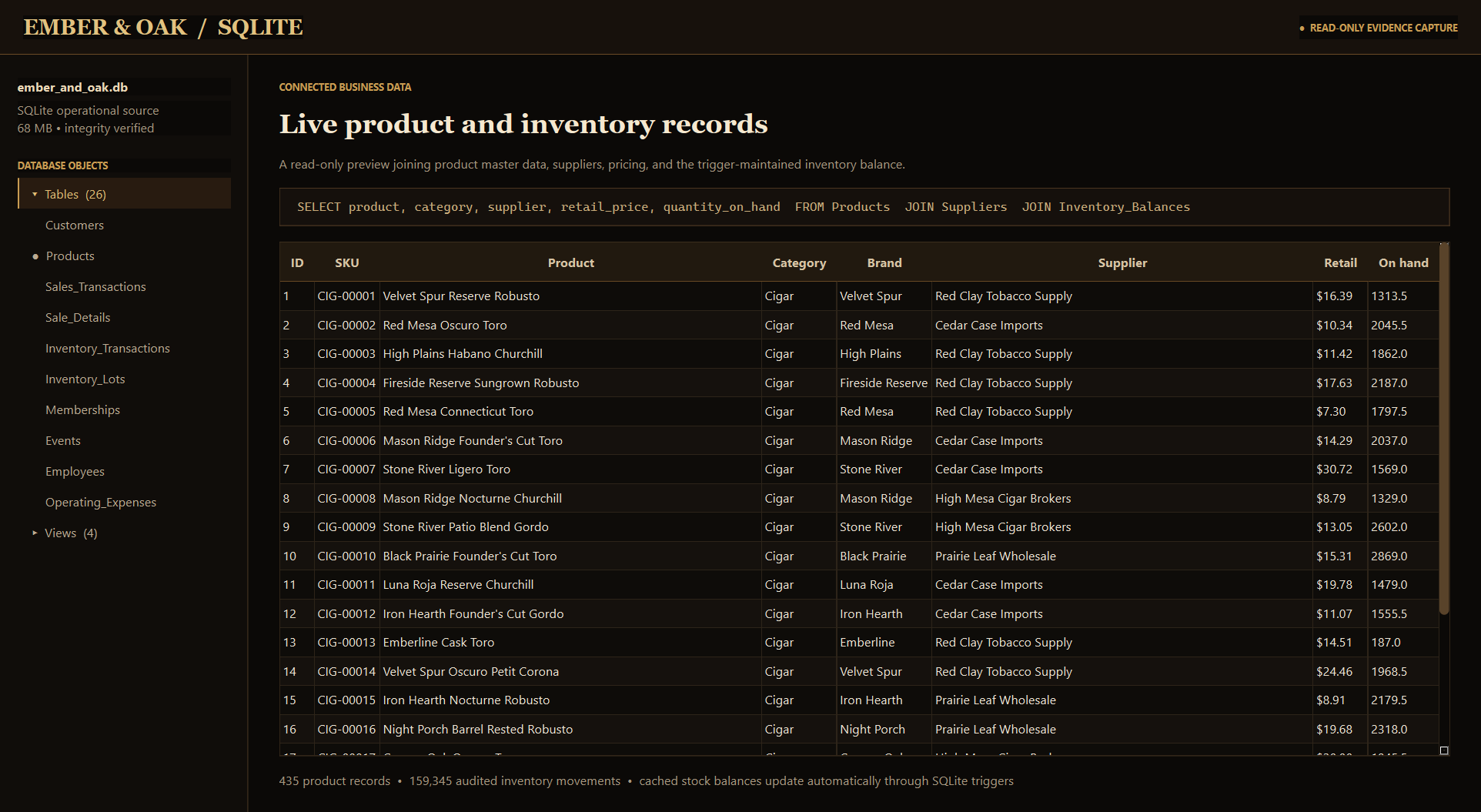Click brand cell Black Prairie
1481x812 pixels.
point(884,556)
